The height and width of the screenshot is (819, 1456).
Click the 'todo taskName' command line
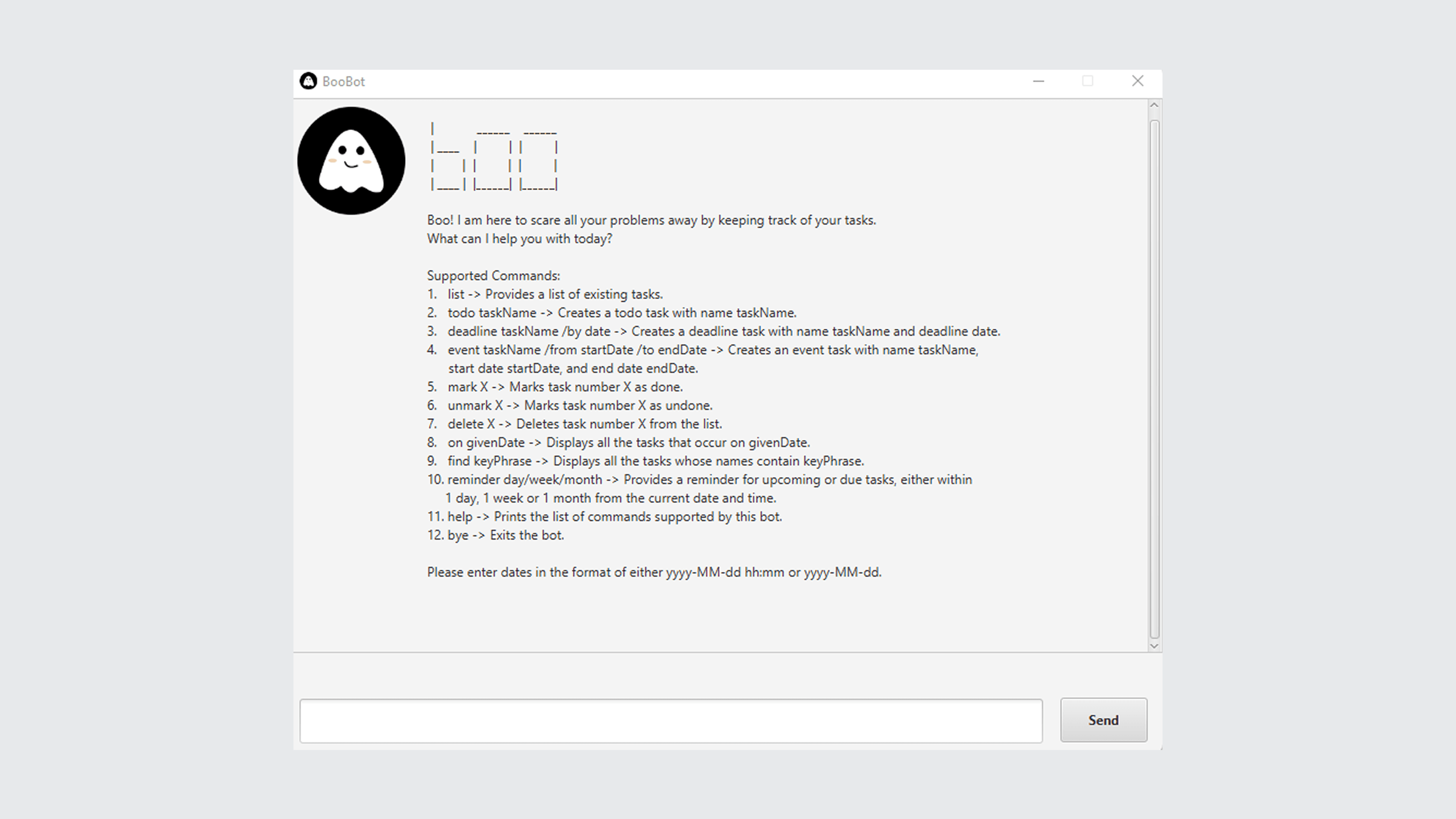622,313
